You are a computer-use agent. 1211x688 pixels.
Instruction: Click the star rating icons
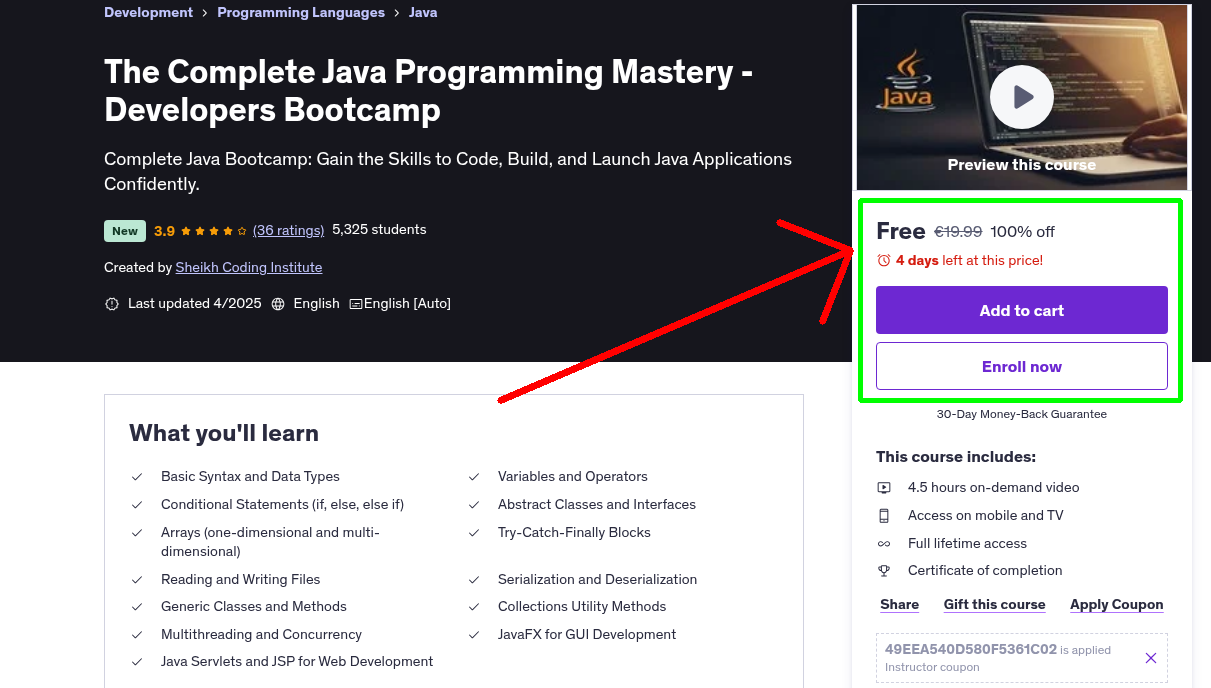(214, 231)
